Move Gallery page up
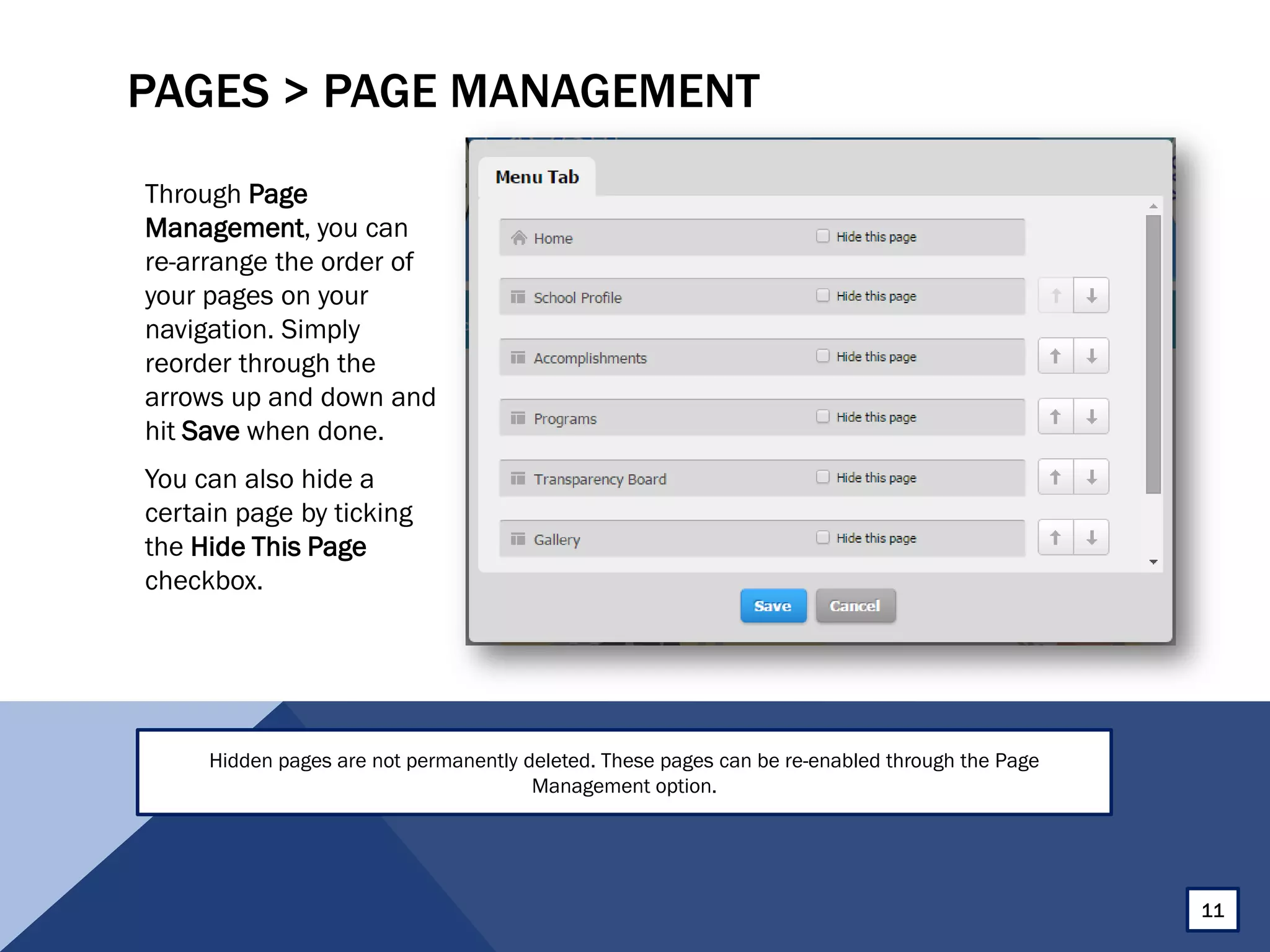 (x=1055, y=537)
